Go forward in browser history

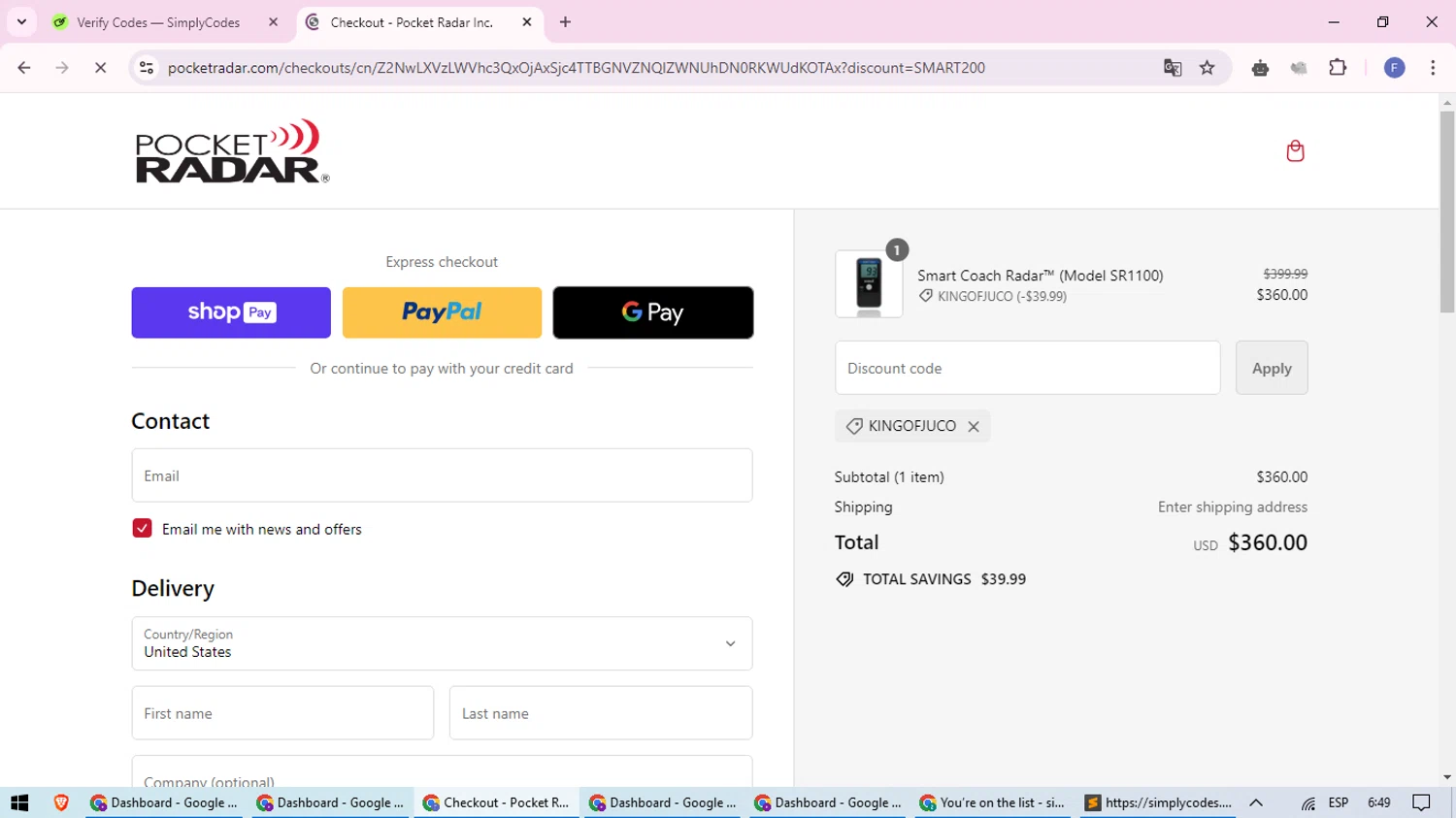pos(62,68)
